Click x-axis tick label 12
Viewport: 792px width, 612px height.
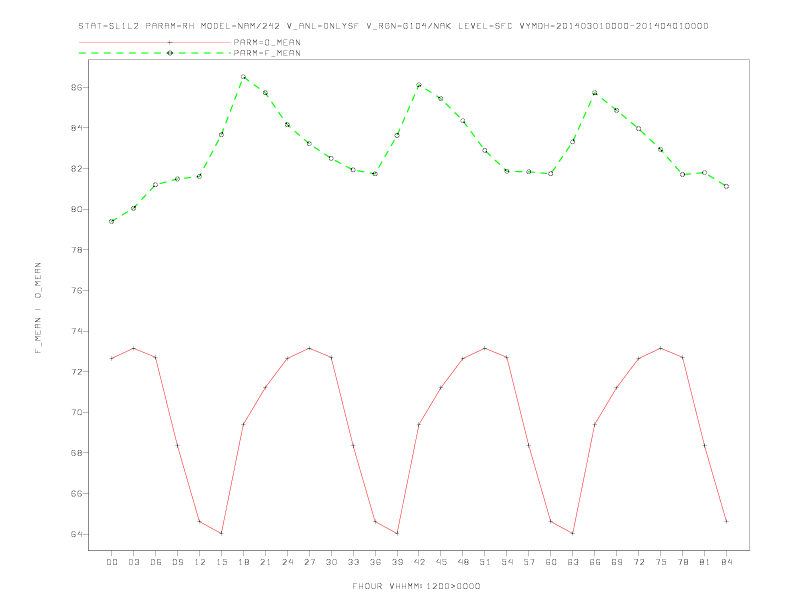click(200, 562)
